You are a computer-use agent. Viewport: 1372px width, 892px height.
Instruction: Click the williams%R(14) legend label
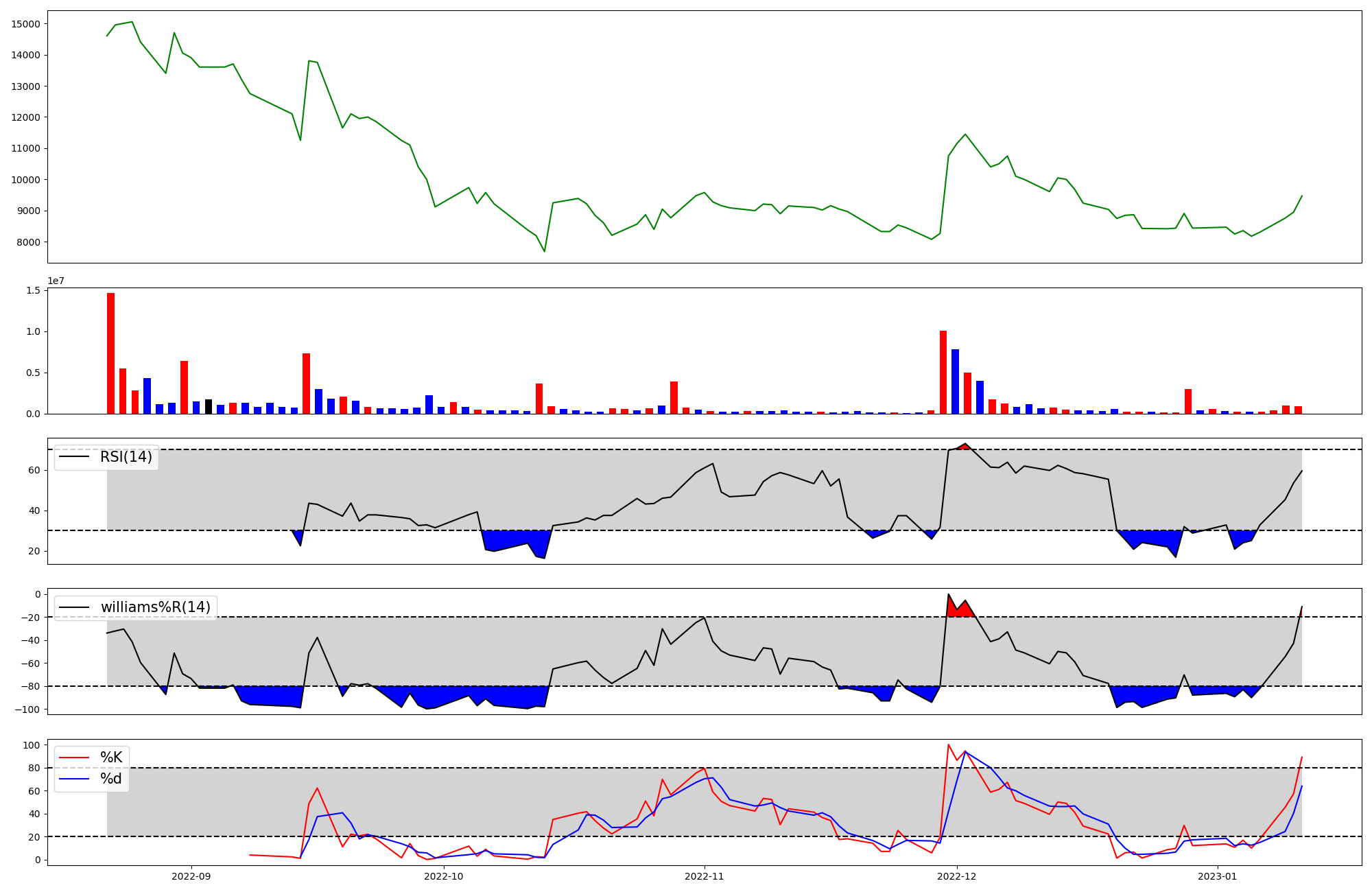[x=155, y=607]
